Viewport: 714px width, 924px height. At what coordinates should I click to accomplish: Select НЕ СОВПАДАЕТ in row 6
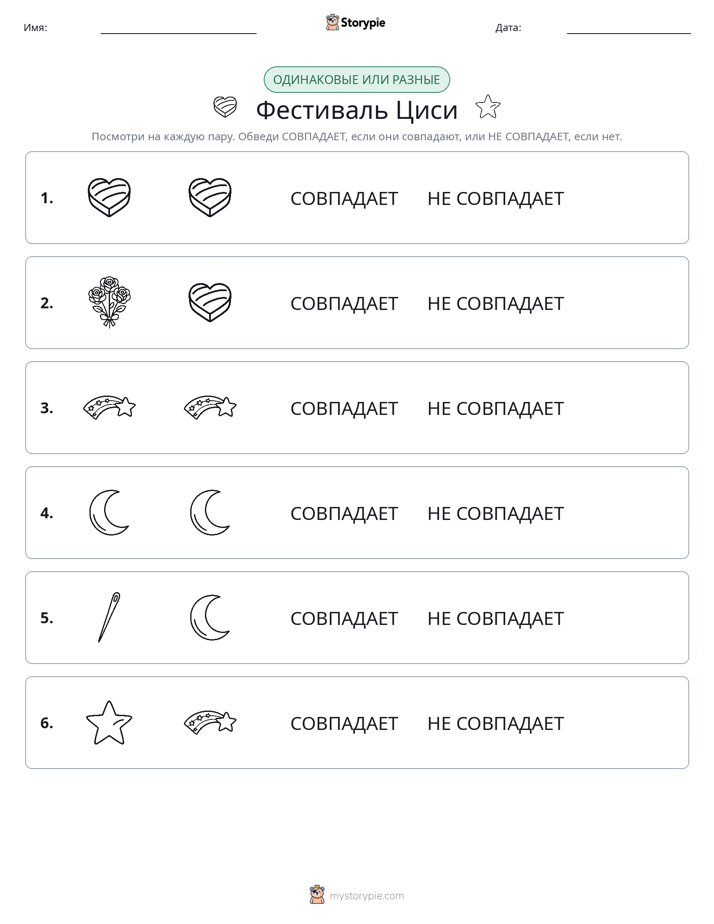click(x=495, y=723)
